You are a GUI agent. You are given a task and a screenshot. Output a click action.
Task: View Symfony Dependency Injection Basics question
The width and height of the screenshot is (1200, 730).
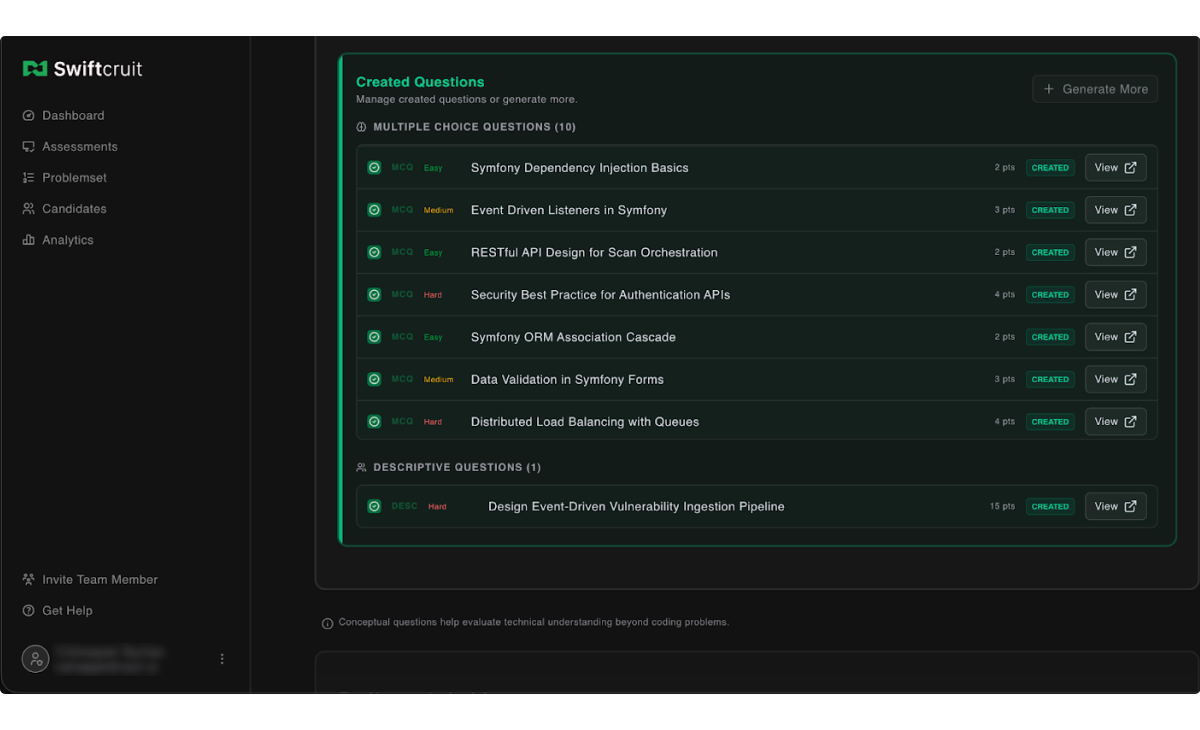pyautogui.click(x=1115, y=168)
